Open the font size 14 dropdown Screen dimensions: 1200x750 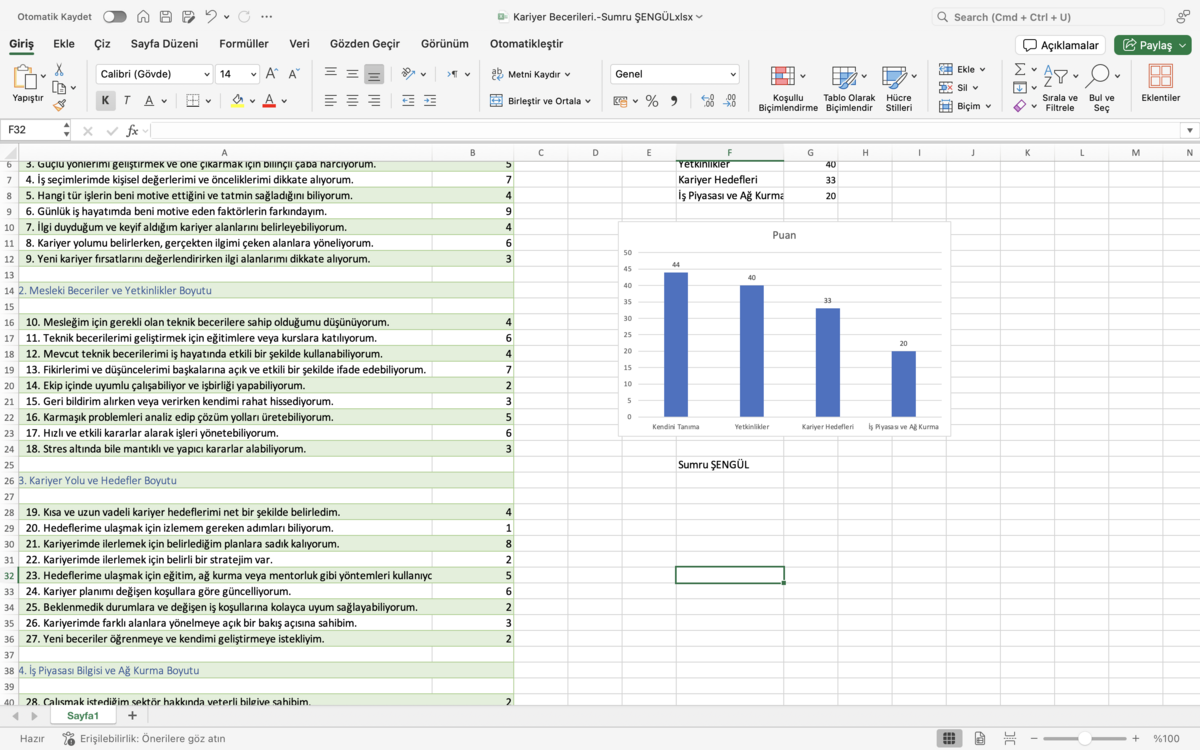pos(238,74)
